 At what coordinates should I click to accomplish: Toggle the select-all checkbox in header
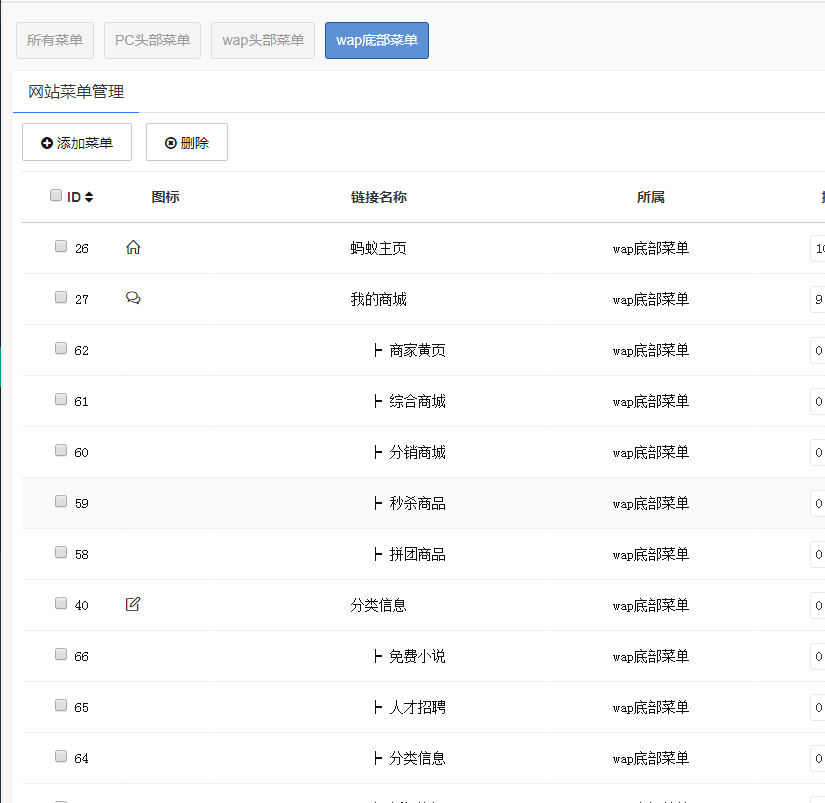56,196
